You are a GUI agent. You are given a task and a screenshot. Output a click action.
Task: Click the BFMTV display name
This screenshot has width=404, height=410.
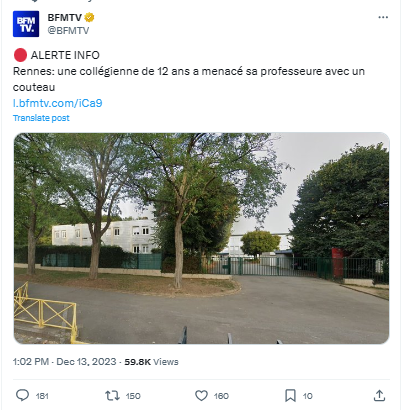(x=65, y=17)
